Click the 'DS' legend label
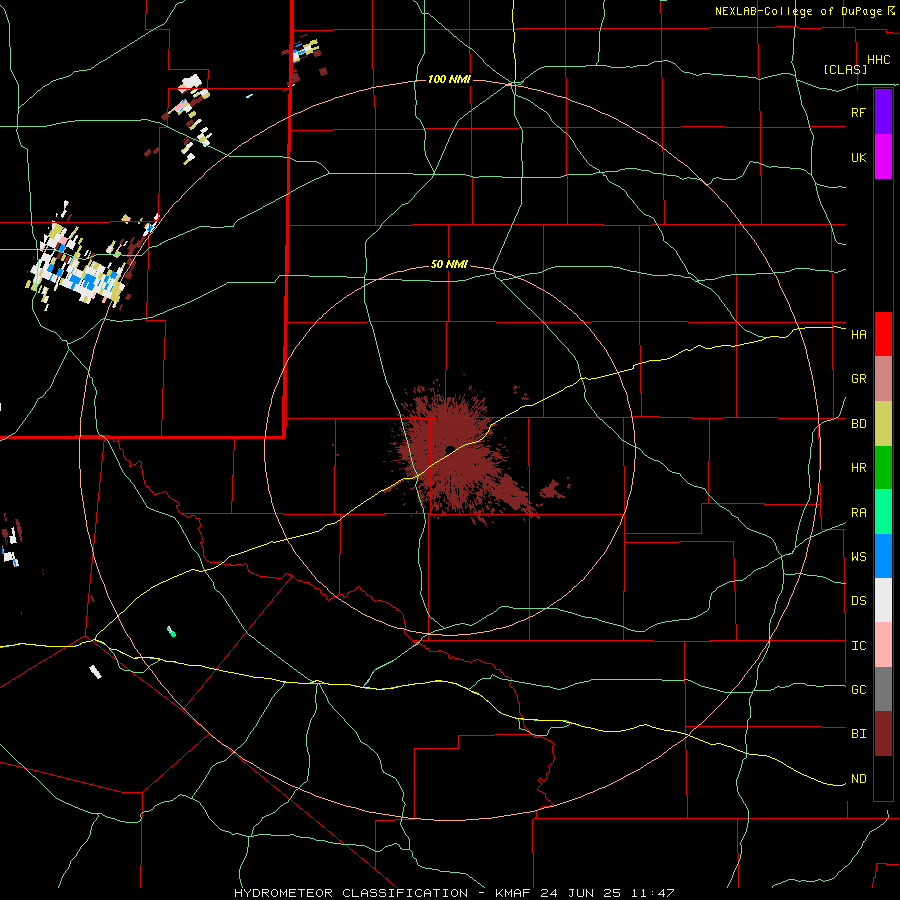The width and height of the screenshot is (900, 900). pyautogui.click(x=858, y=600)
